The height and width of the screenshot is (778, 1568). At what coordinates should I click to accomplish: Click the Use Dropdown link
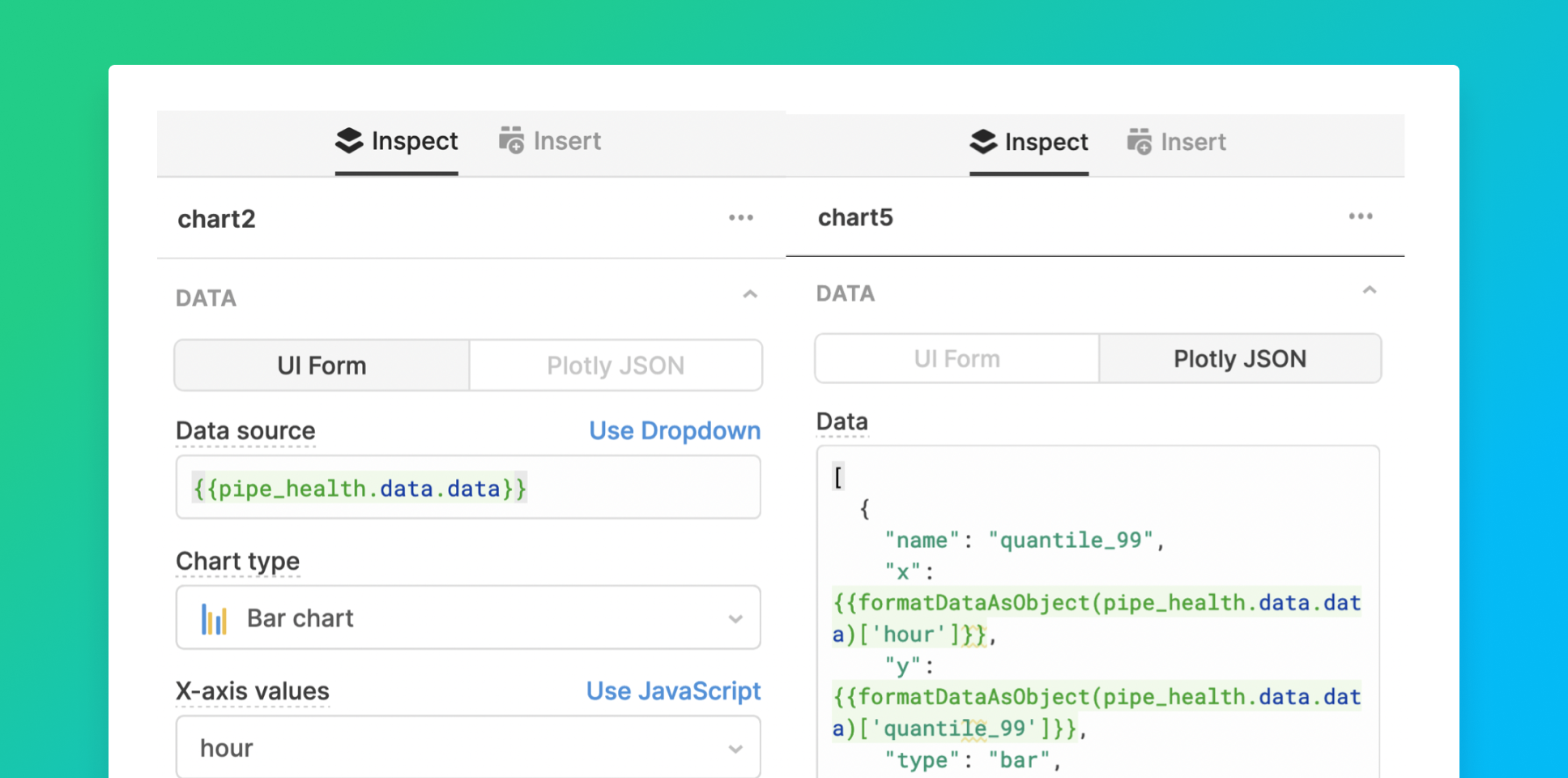[675, 431]
